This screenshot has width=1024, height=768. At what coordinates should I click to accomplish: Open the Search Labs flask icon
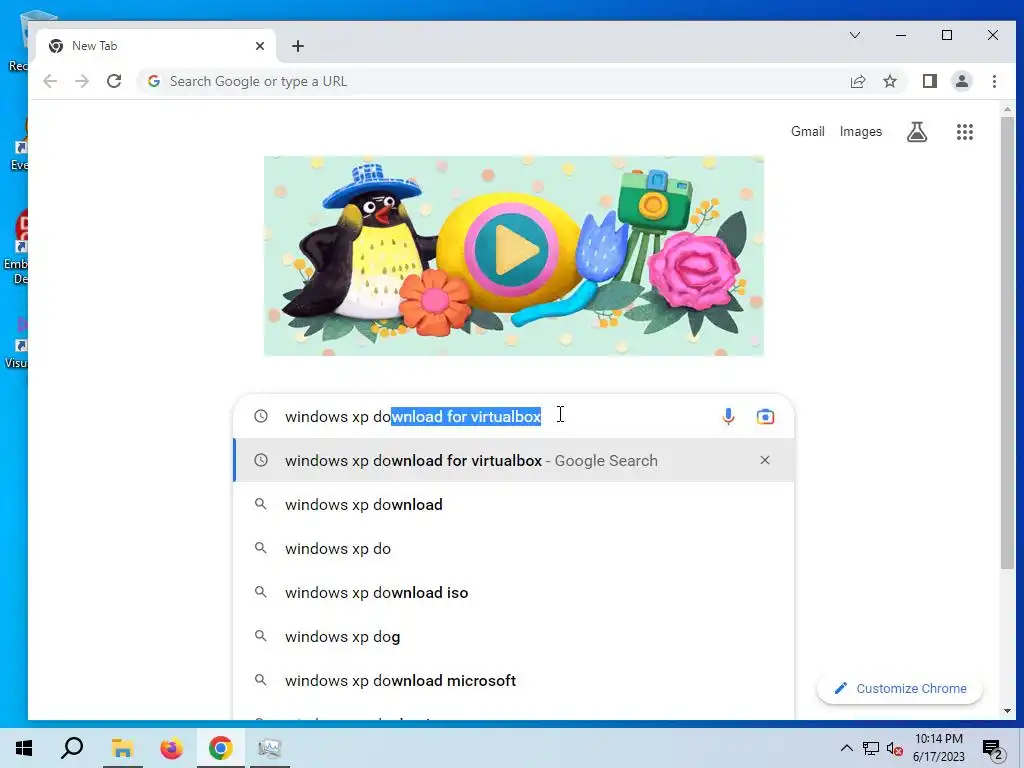917,132
